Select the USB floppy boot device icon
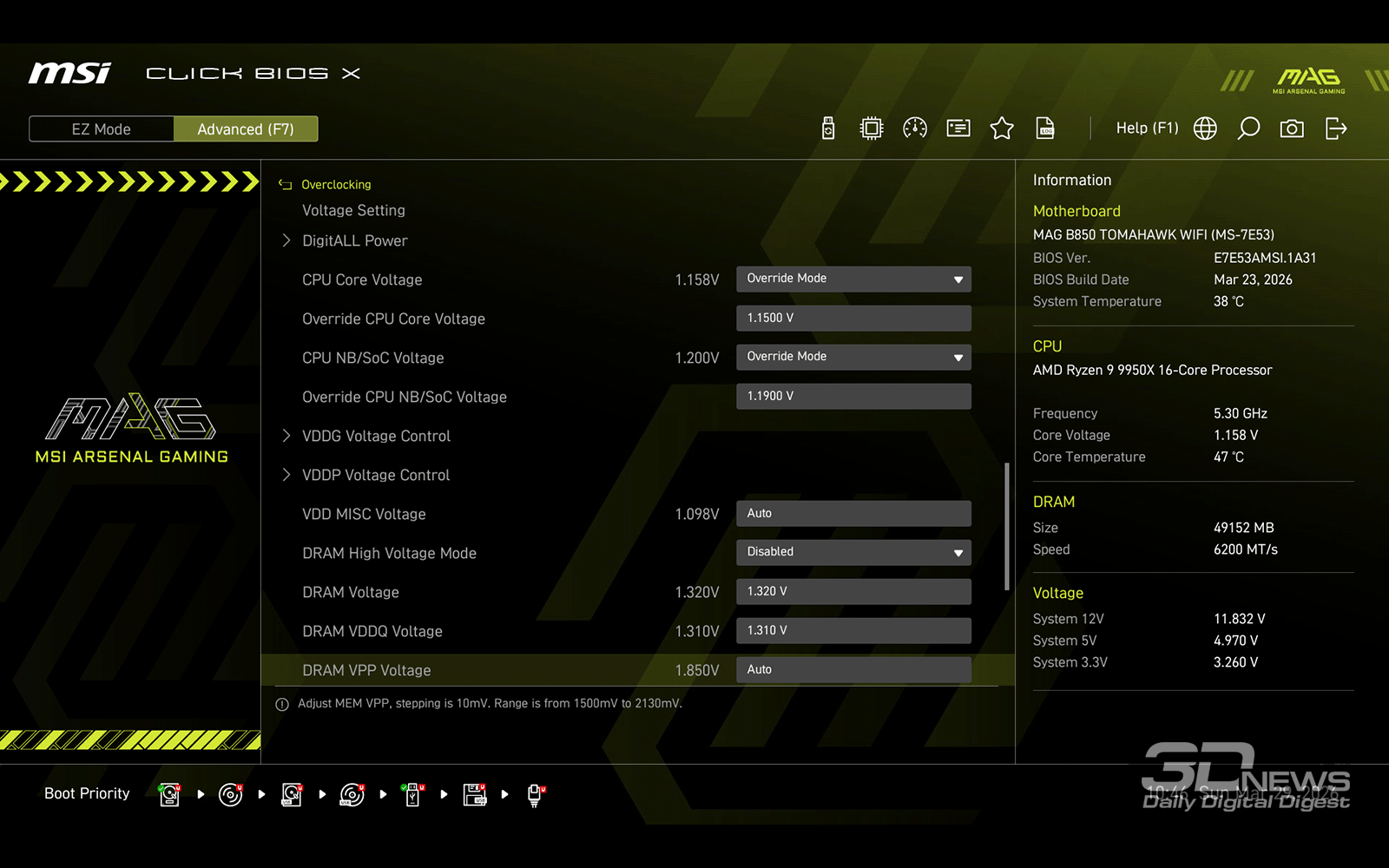Viewport: 1389px width, 868px height. click(474, 794)
